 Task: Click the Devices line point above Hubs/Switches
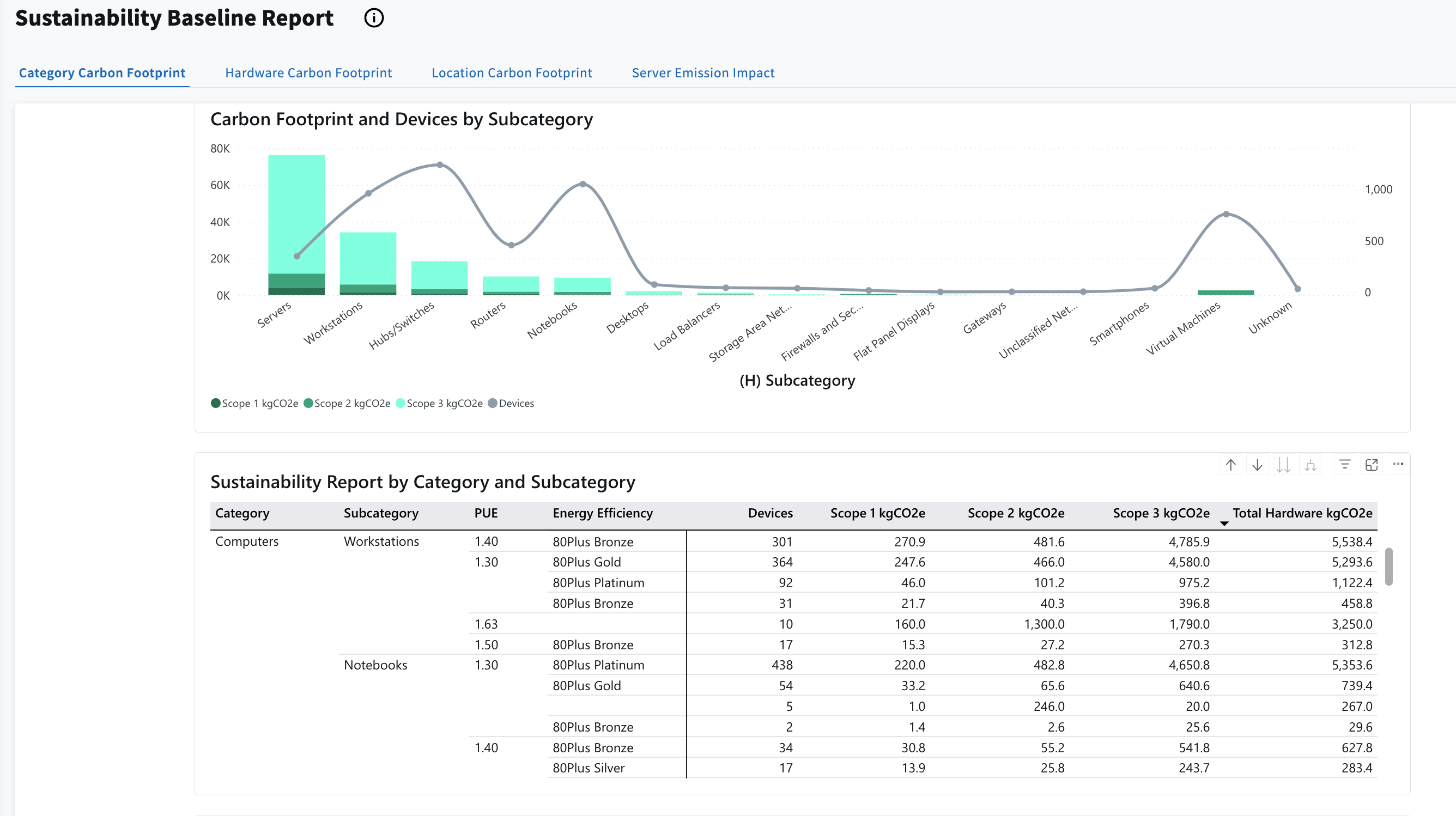(x=440, y=165)
